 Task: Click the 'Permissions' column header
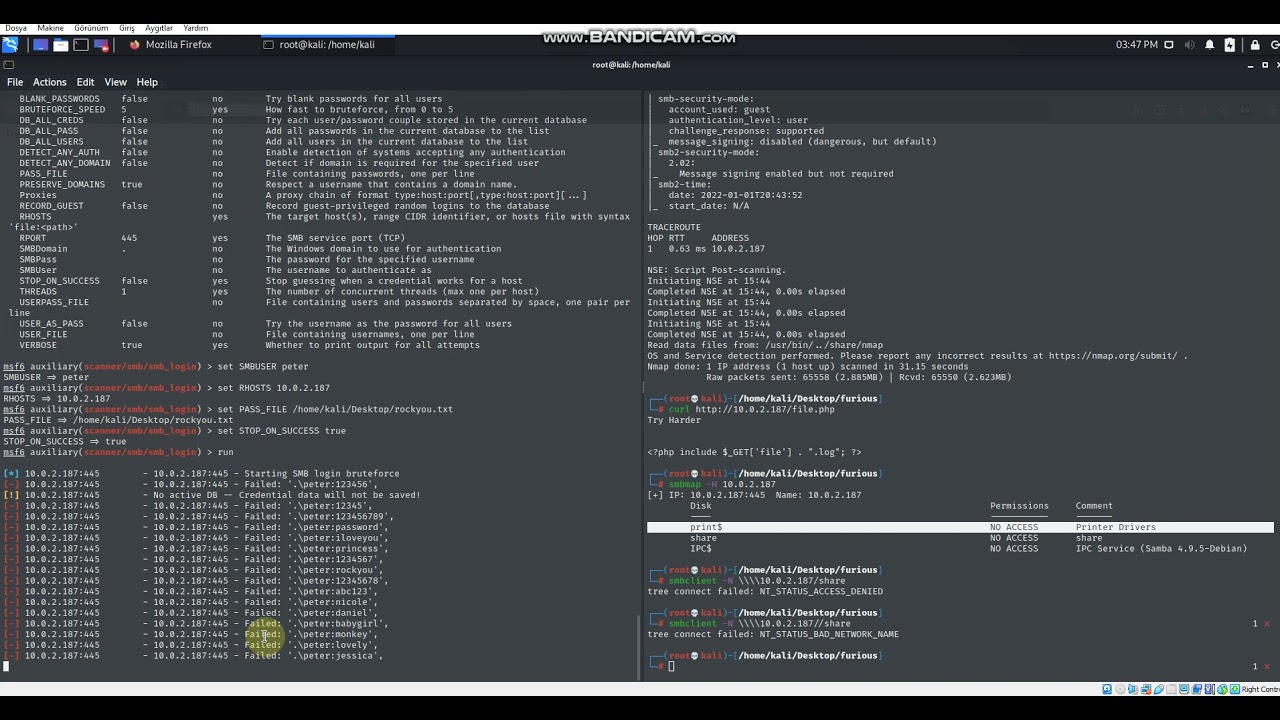pos(1019,506)
